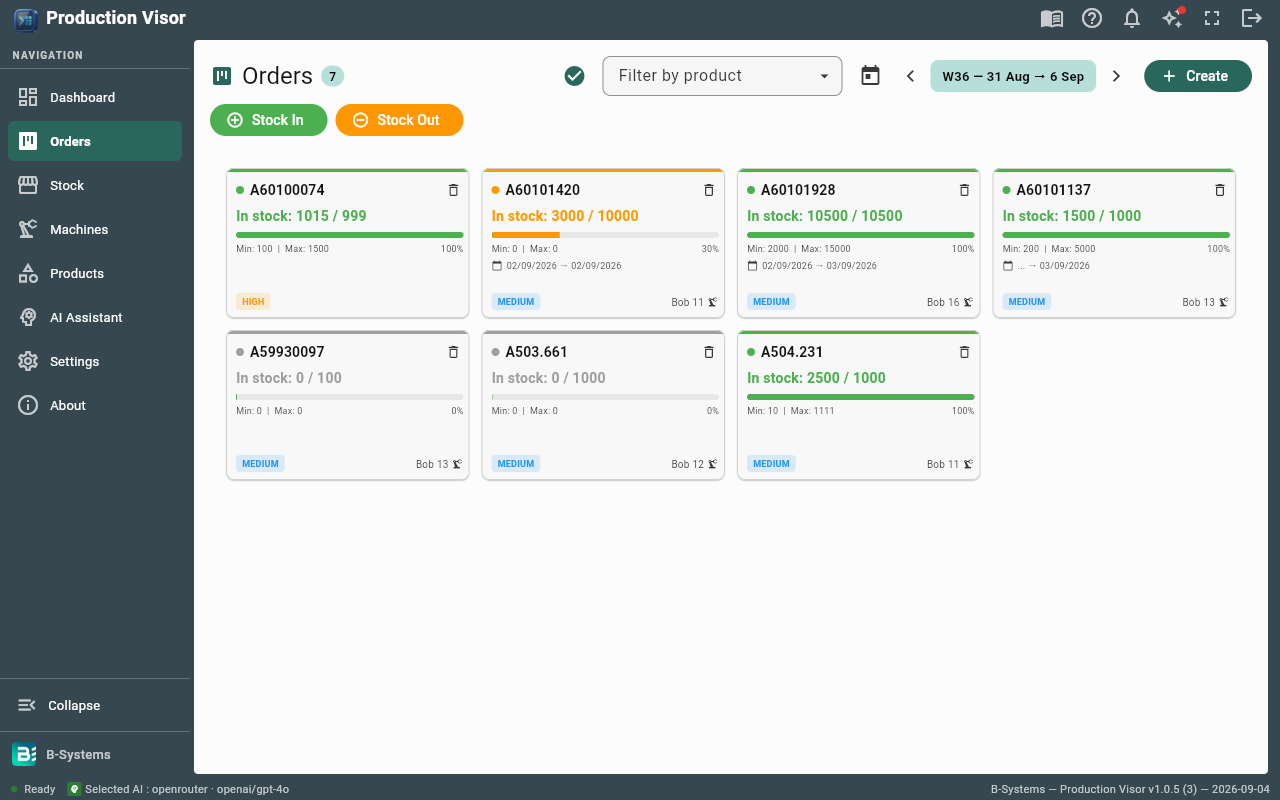Open AI Assistant in navigation
This screenshot has width=1280, height=800.
point(95,317)
